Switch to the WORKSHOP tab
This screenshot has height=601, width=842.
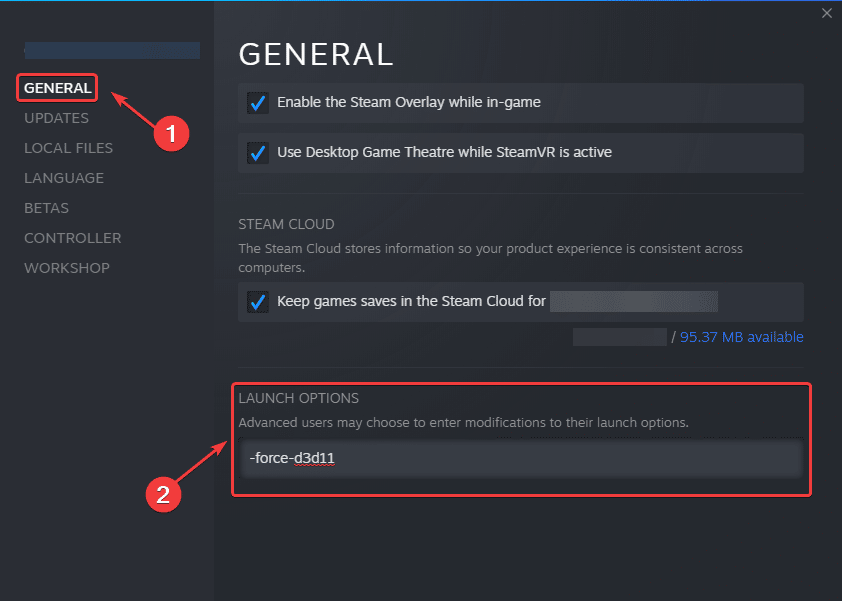67,268
